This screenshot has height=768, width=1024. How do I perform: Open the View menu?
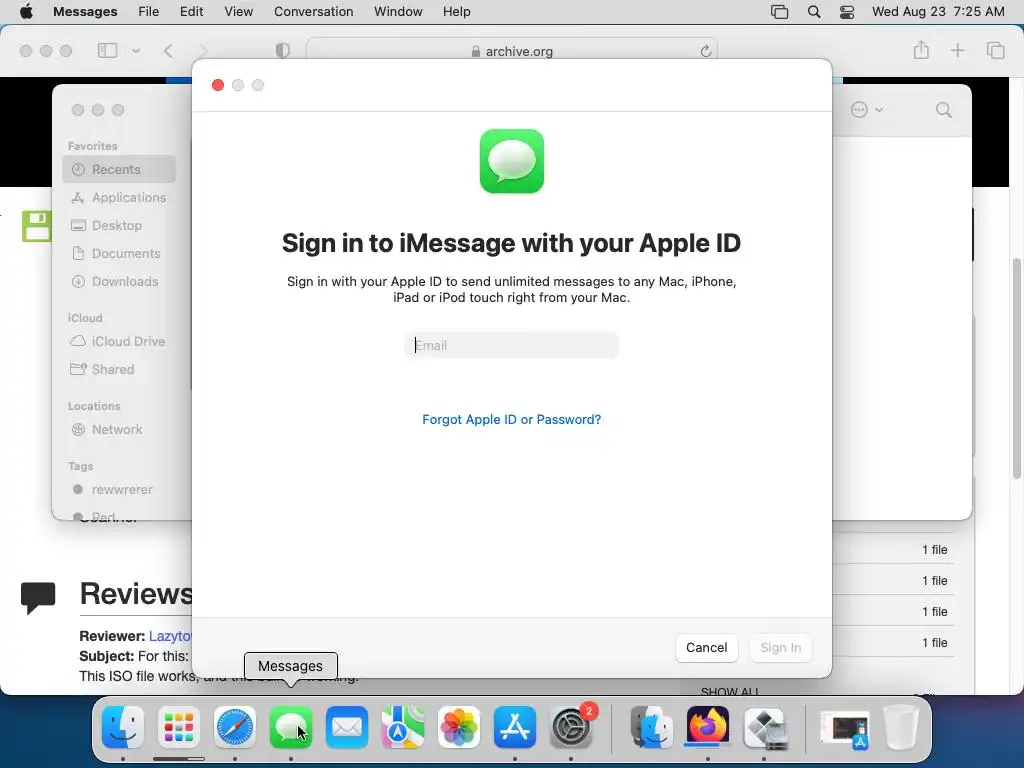point(238,12)
